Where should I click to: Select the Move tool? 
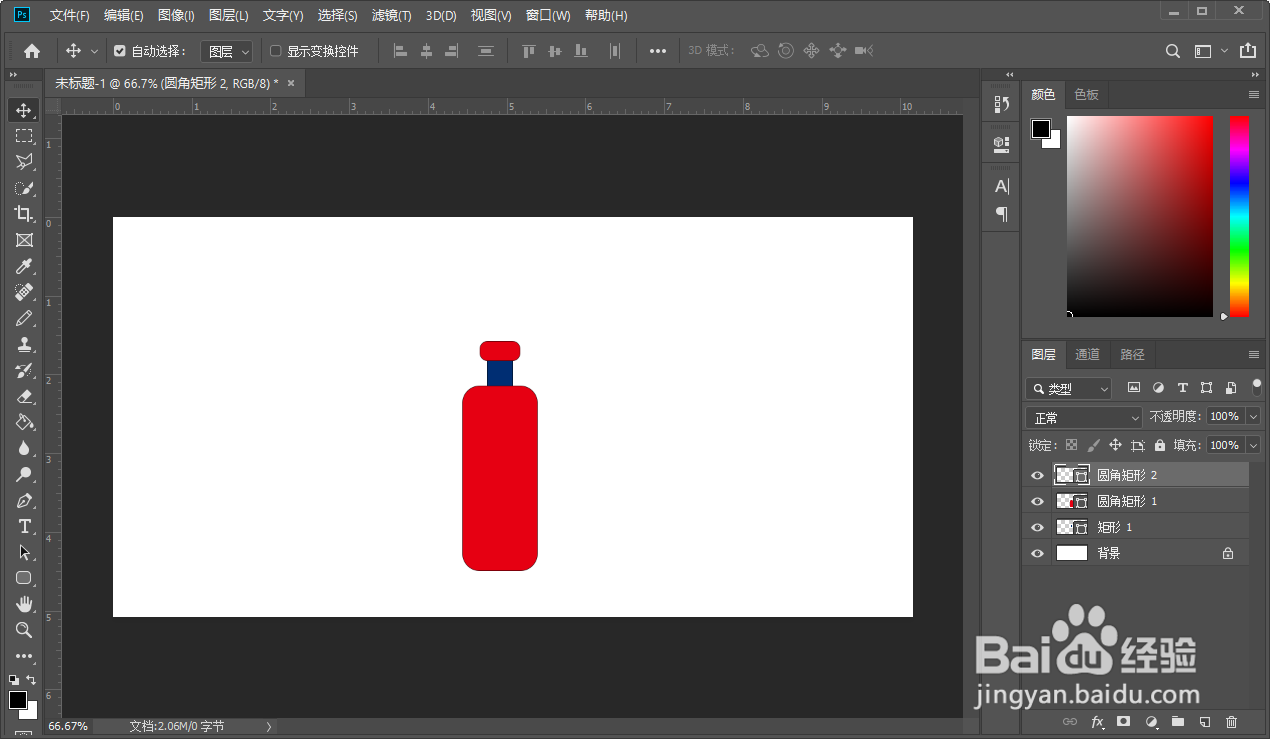click(x=24, y=110)
